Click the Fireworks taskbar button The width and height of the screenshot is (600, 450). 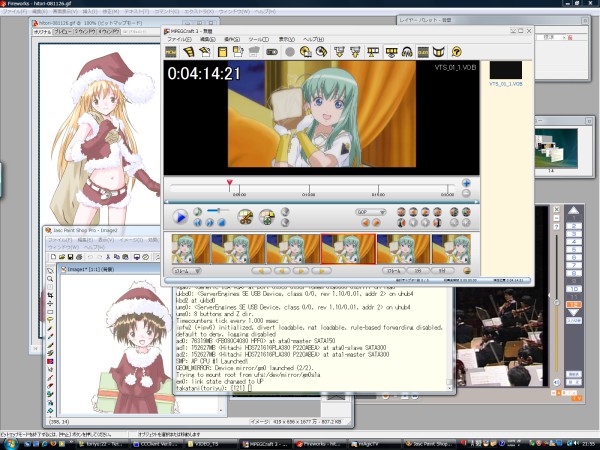(320, 444)
